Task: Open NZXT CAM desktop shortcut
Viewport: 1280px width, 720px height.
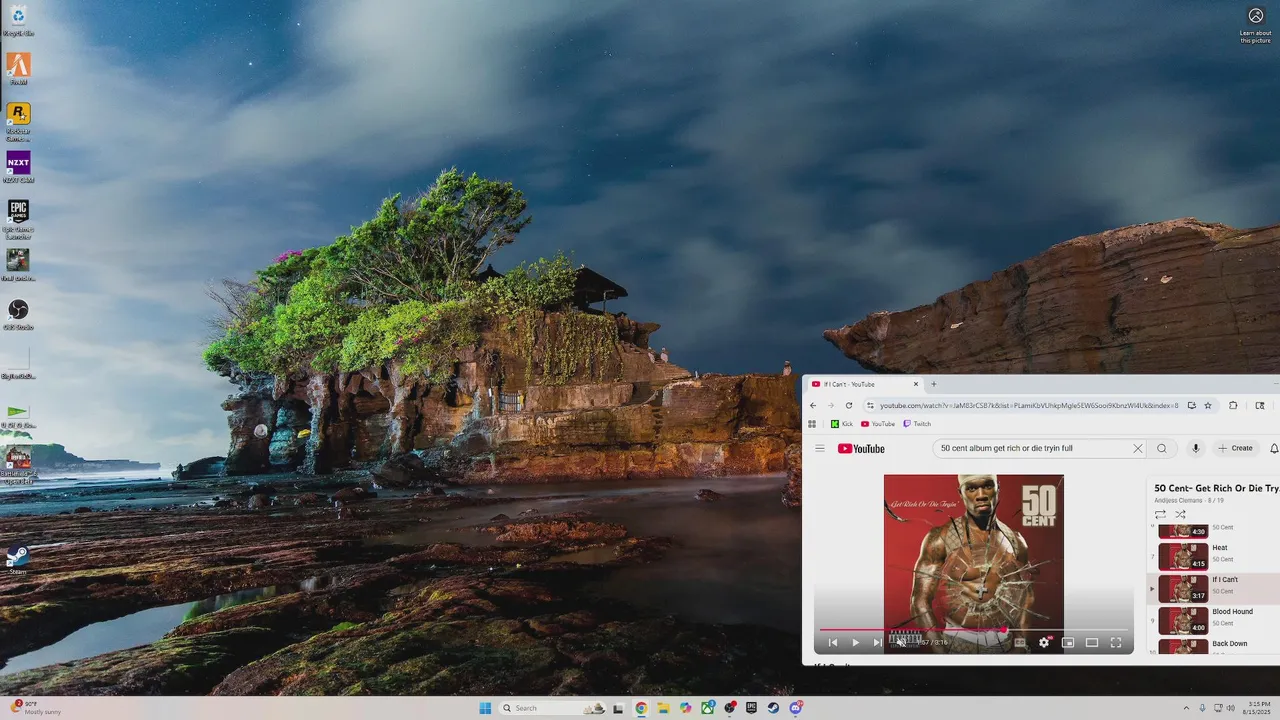Action: coord(18,167)
